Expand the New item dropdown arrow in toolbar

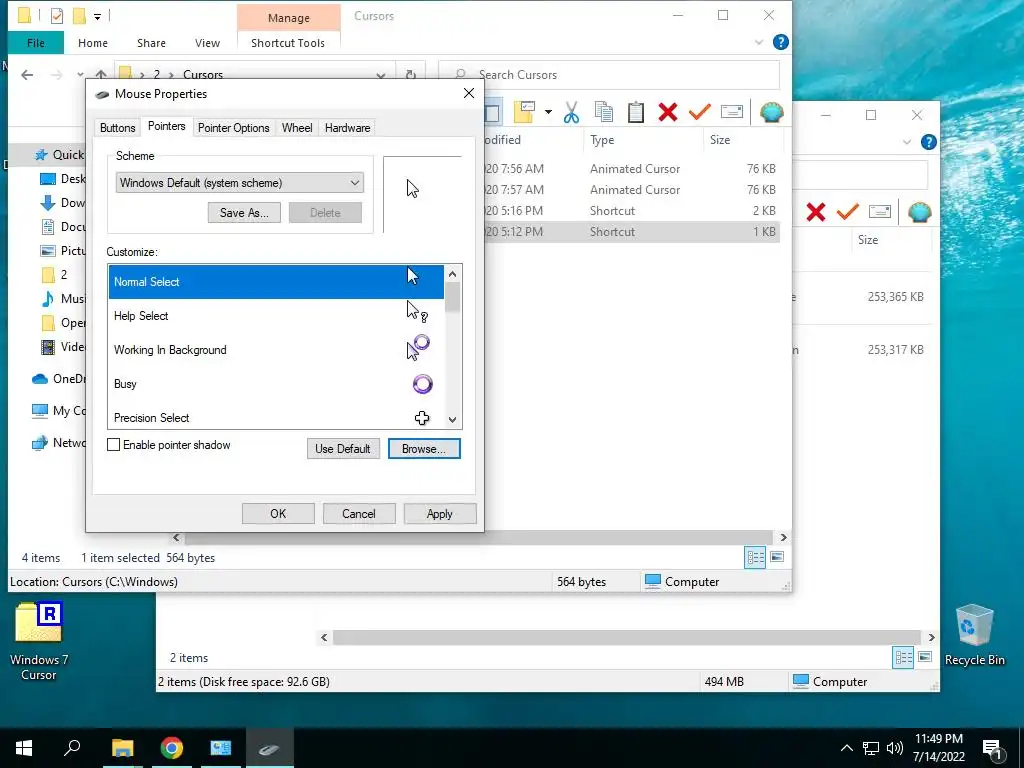548,112
